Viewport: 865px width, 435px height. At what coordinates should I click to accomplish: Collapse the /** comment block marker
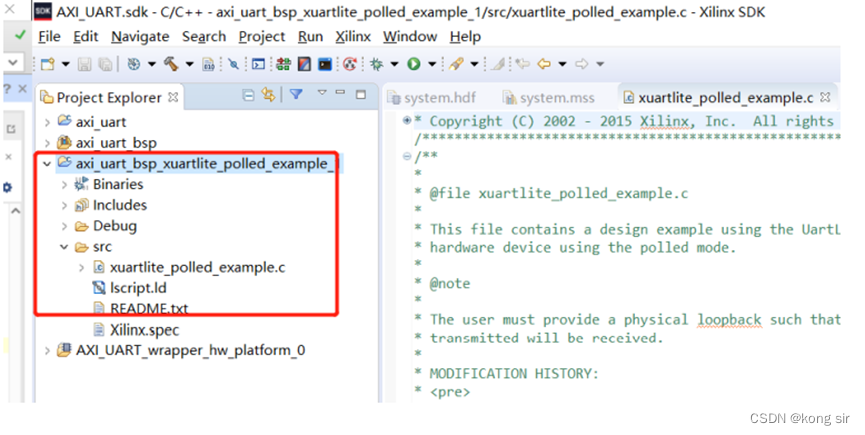click(407, 157)
